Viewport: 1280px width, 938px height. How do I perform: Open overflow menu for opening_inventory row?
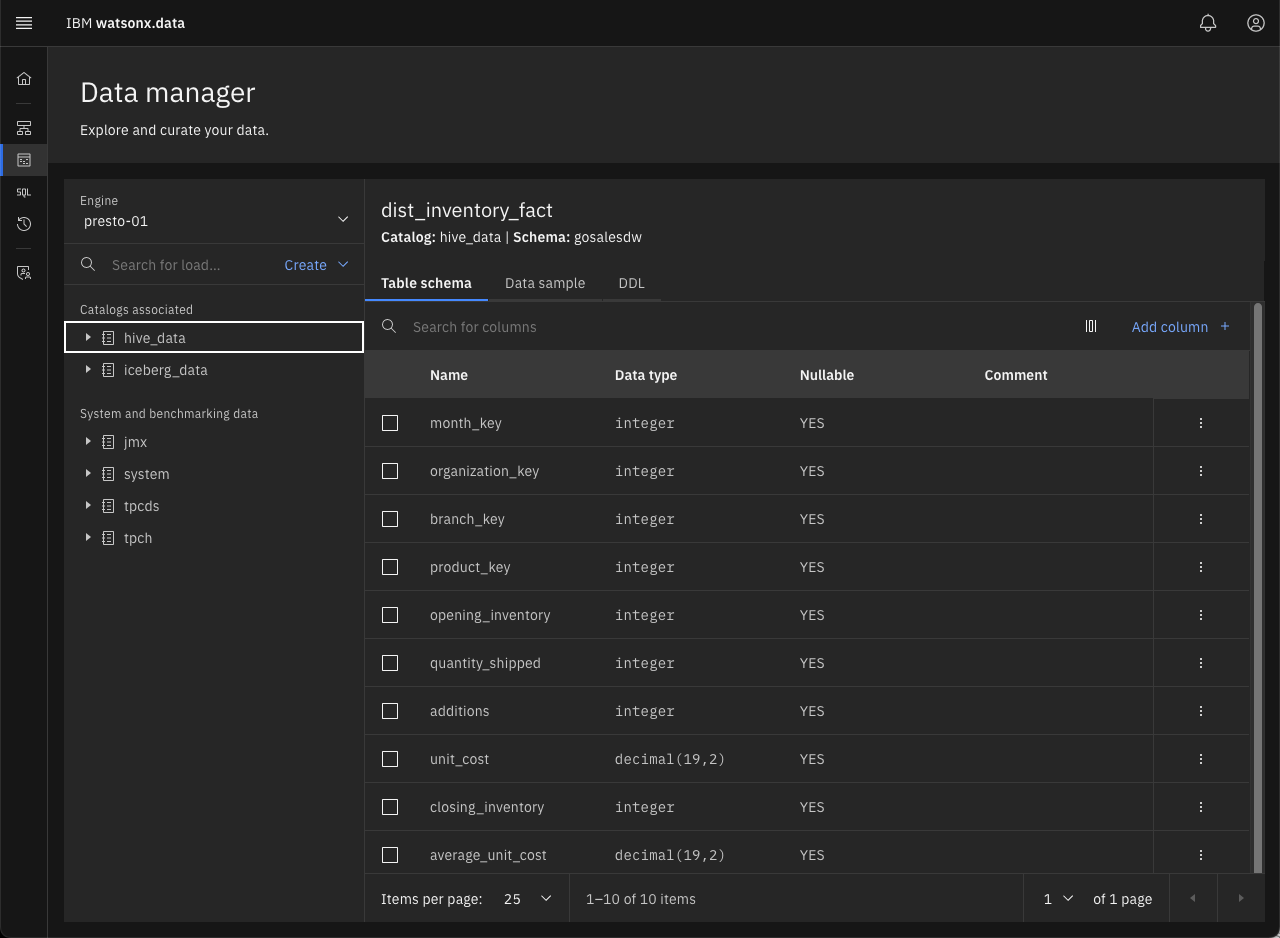point(1201,615)
